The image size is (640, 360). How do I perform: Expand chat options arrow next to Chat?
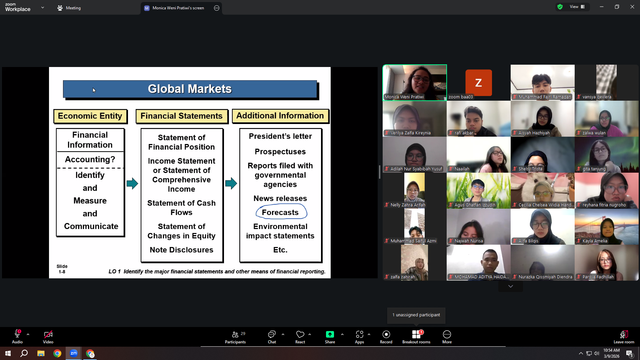[x=283, y=334]
